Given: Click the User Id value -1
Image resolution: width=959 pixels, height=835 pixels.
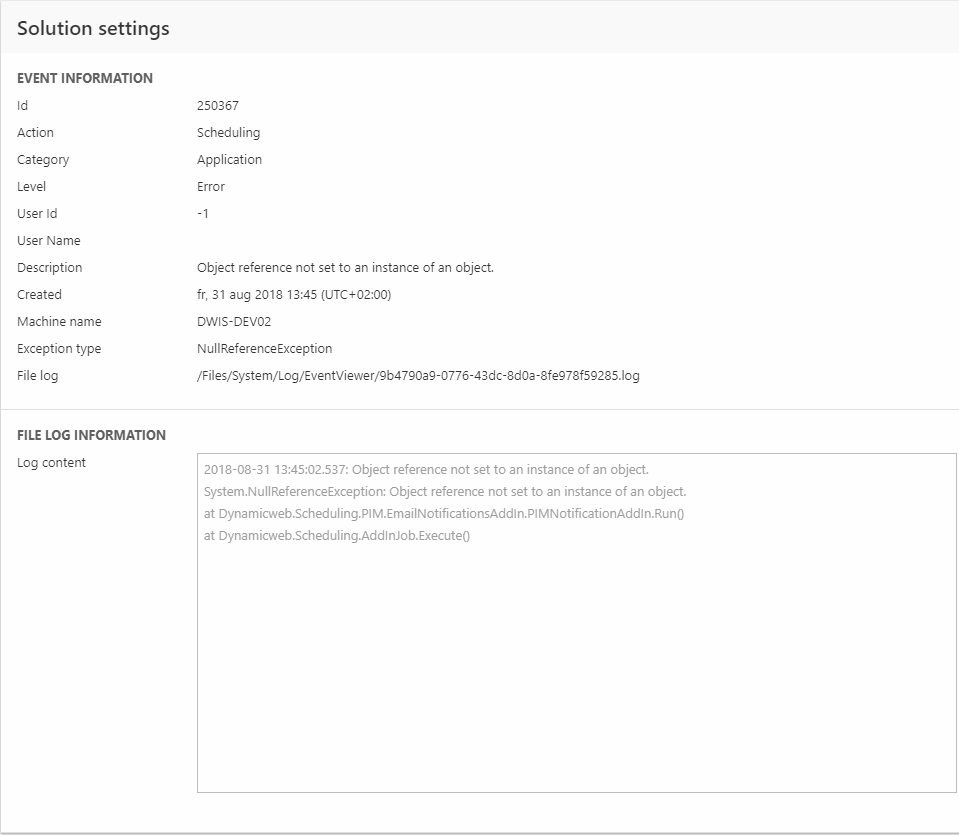Looking at the screenshot, I should pyautogui.click(x=203, y=214).
